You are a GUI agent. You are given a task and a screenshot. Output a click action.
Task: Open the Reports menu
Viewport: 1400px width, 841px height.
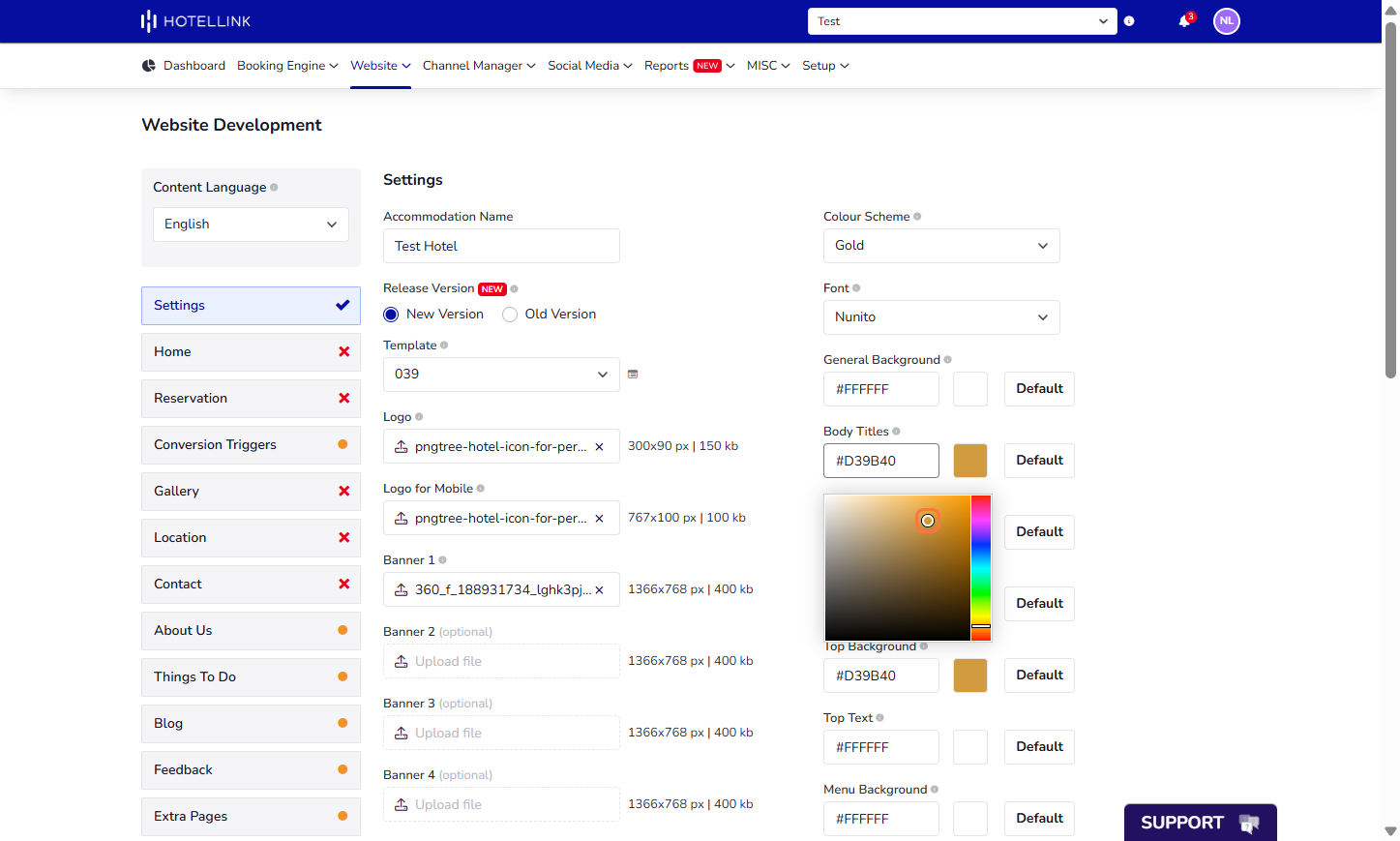pyautogui.click(x=690, y=66)
